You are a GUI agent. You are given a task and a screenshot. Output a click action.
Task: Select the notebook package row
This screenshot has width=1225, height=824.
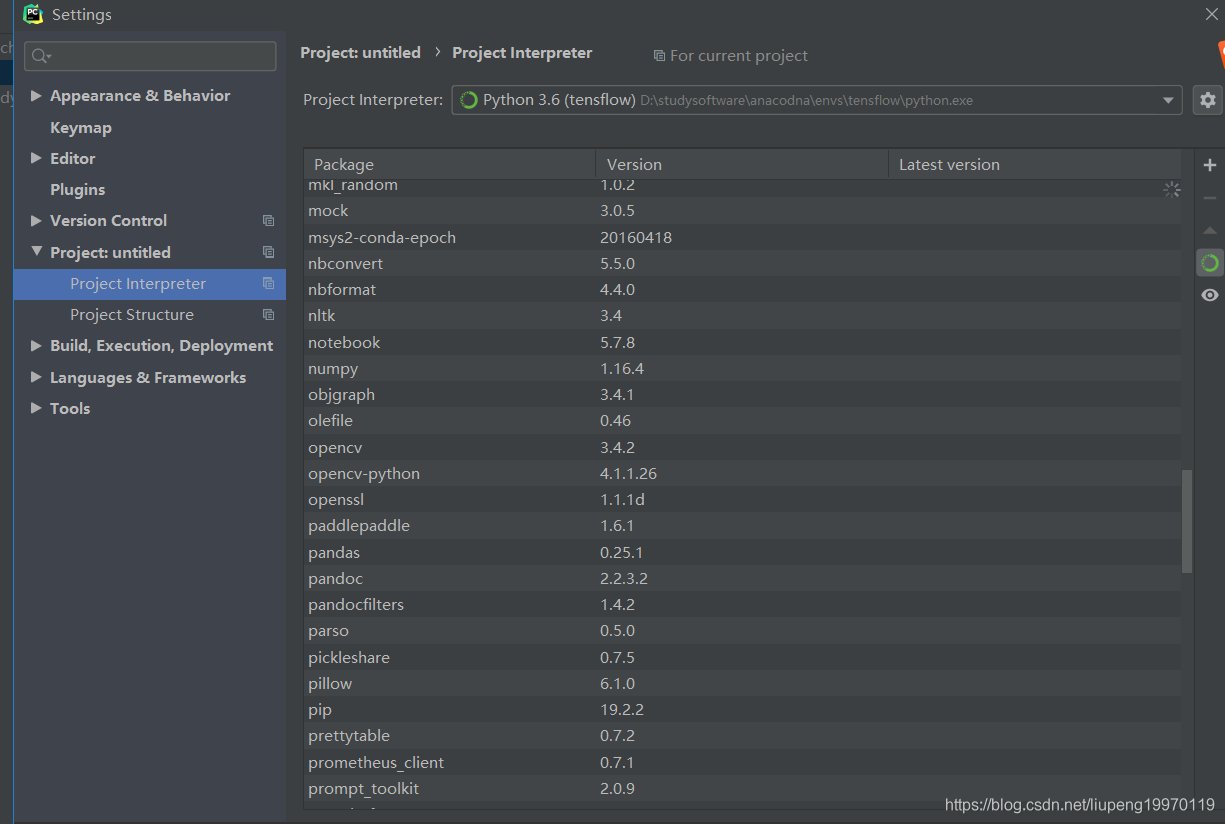click(x=743, y=343)
